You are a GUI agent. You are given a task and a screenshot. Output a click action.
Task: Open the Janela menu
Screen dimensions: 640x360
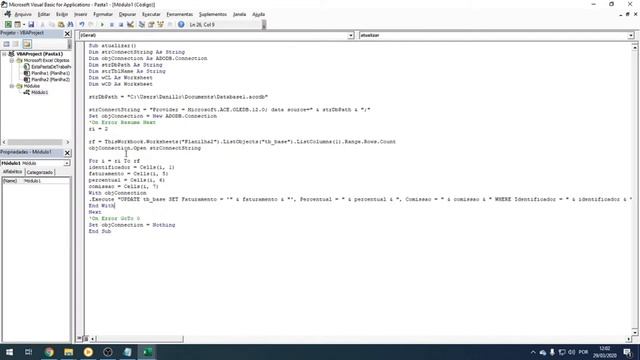240,14
